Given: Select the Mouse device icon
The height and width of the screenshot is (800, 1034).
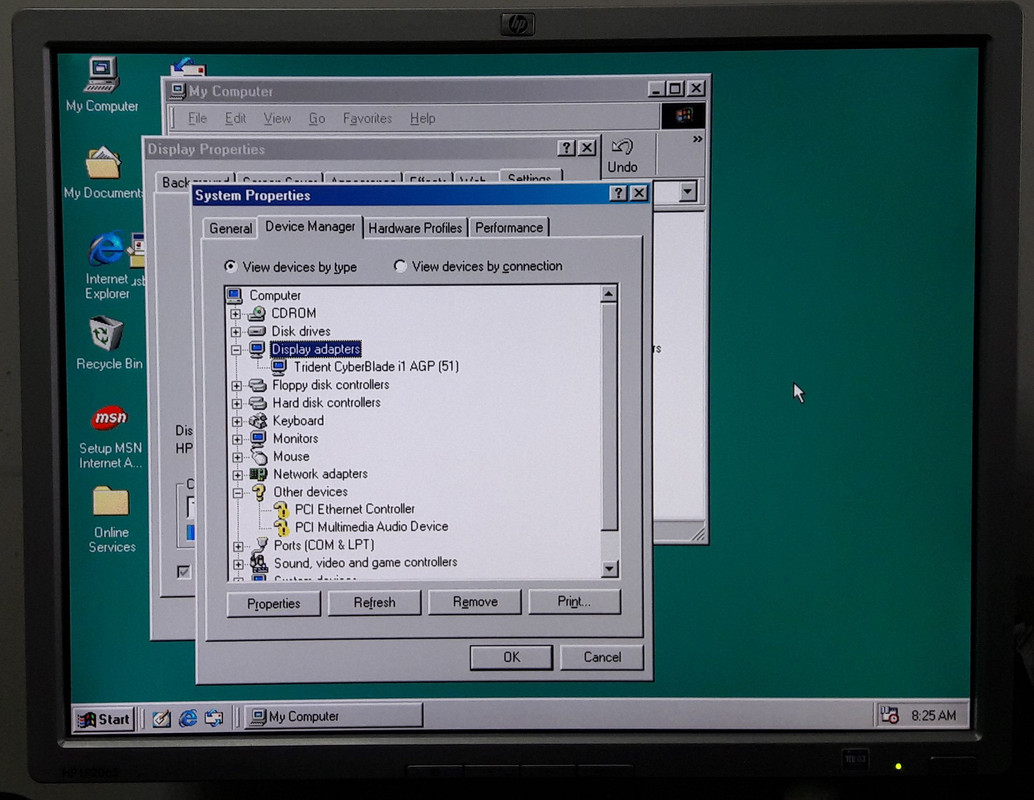Looking at the screenshot, I should (258, 456).
